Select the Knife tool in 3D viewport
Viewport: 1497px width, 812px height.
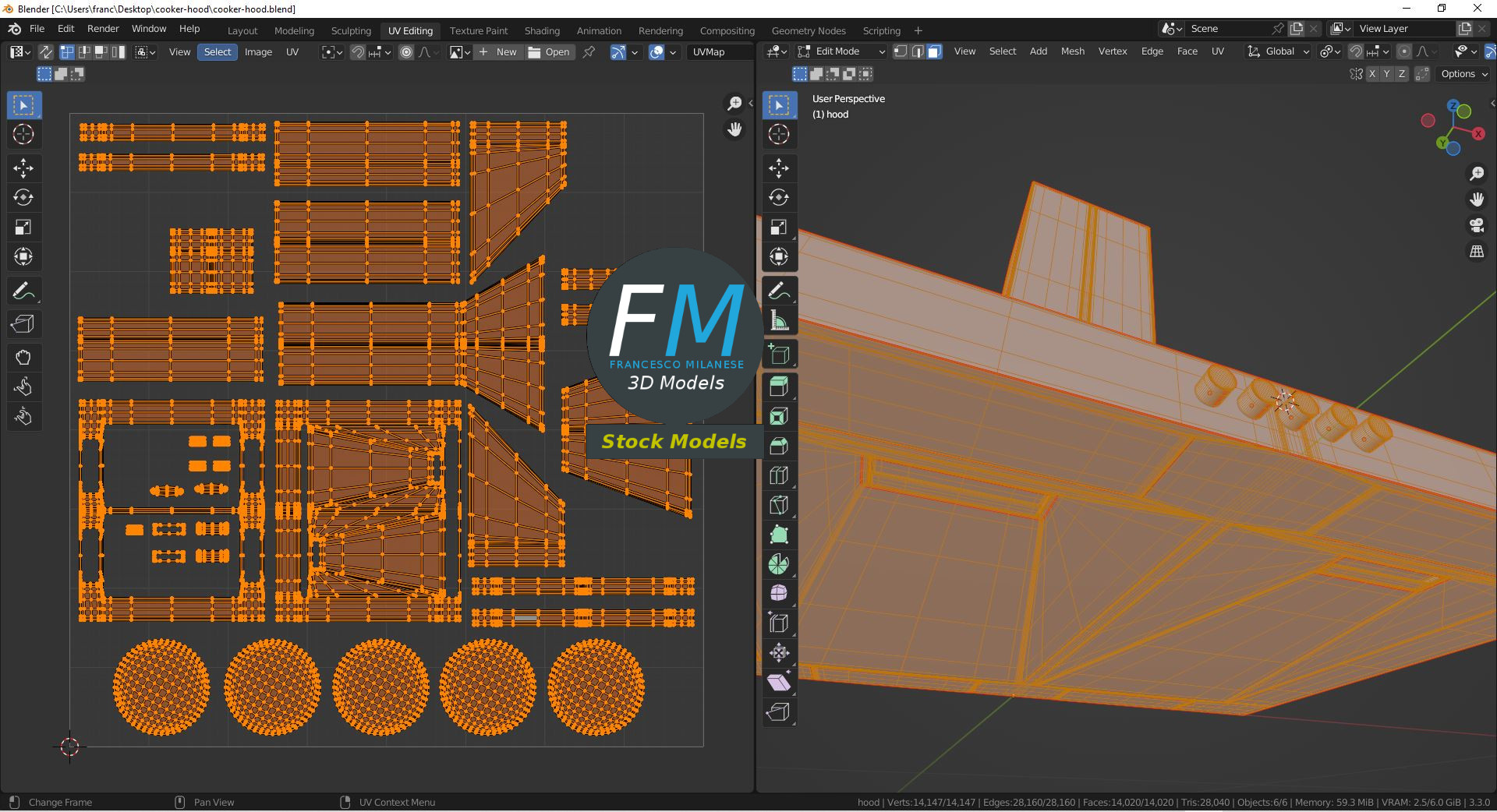pyautogui.click(x=779, y=505)
